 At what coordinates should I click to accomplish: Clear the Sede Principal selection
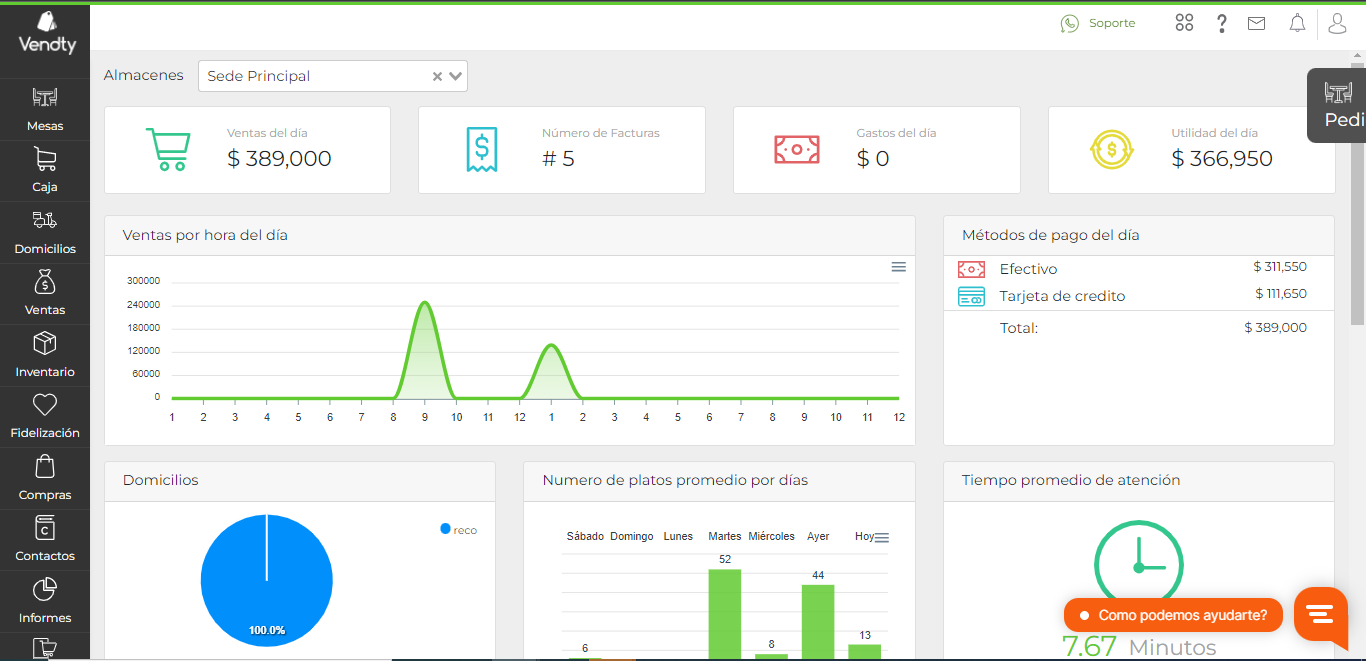(x=437, y=76)
